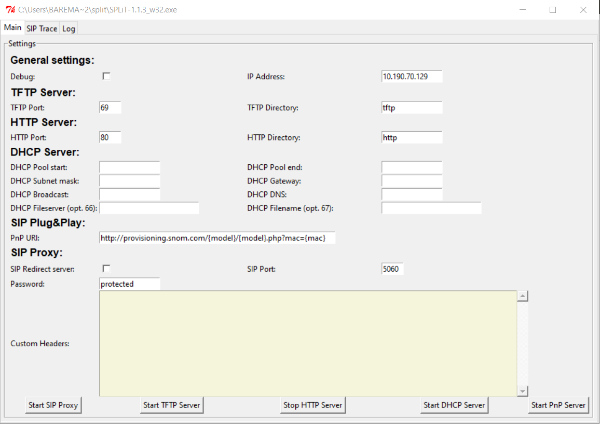Click the TFTP Port field
The width and height of the screenshot is (600, 424).
pos(110,108)
